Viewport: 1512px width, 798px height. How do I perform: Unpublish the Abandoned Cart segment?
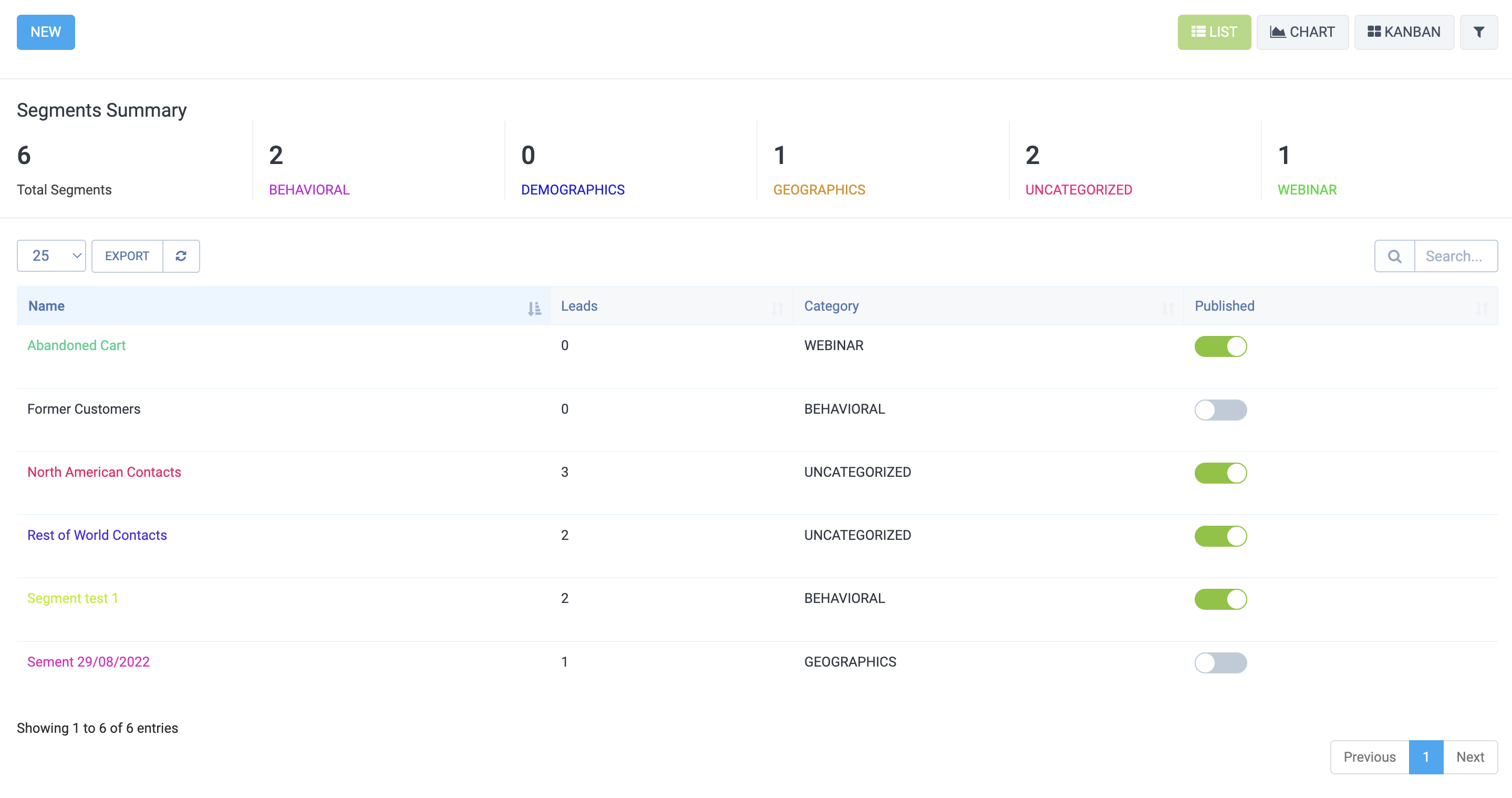[1220, 346]
